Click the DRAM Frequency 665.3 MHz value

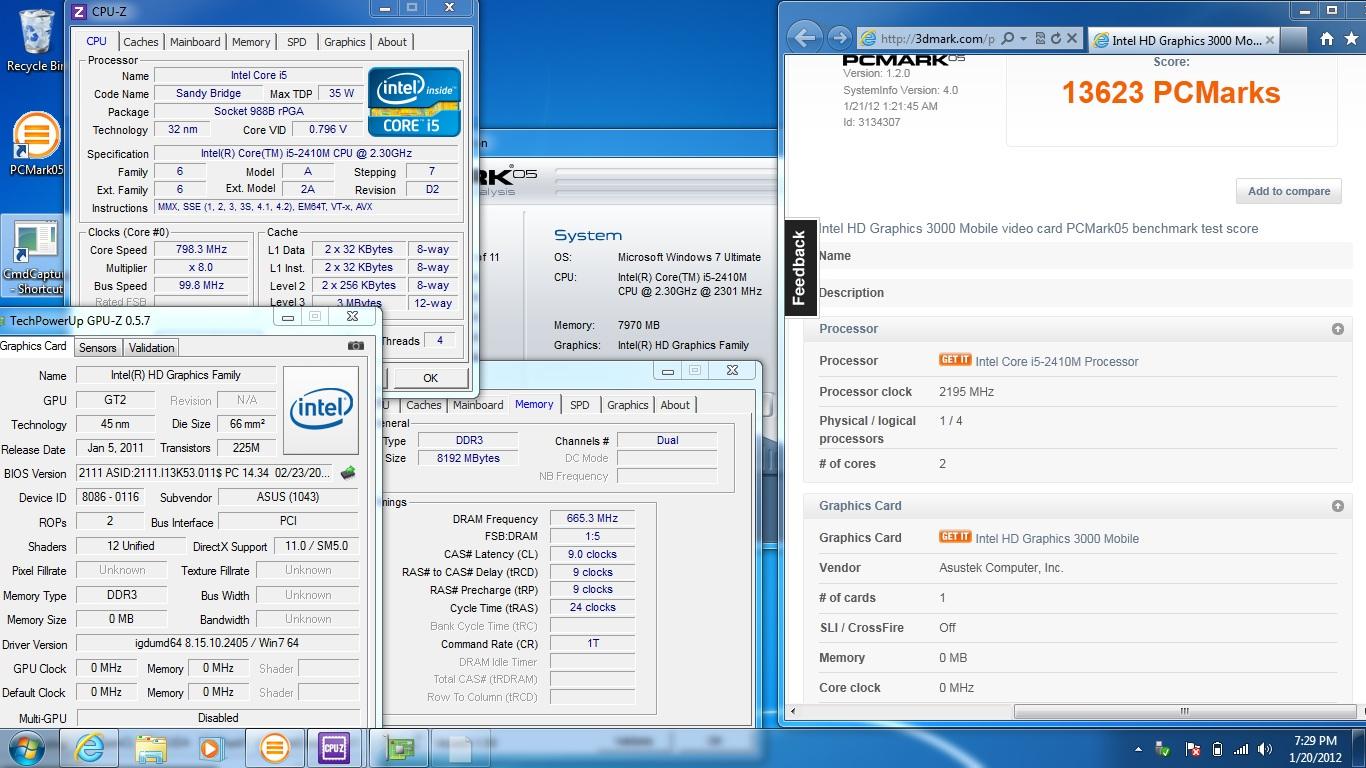click(592, 518)
